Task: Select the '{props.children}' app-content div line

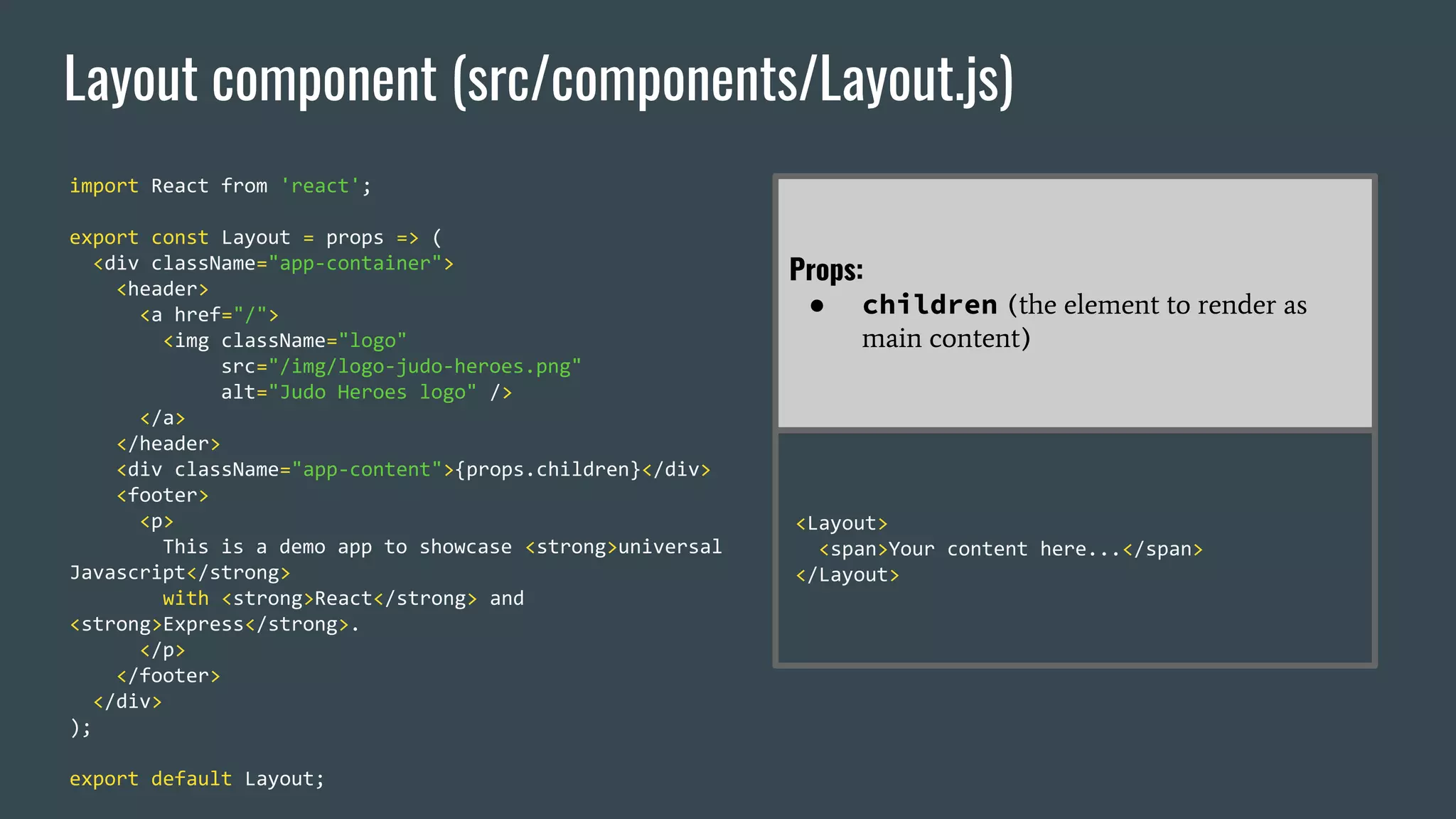Action: point(413,470)
